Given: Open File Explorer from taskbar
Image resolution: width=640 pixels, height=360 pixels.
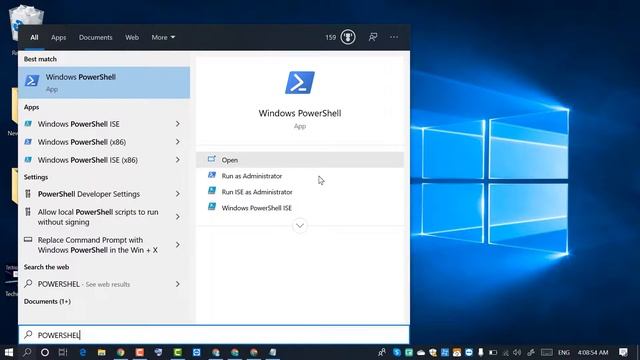Looking at the screenshot, I should pos(102,352).
